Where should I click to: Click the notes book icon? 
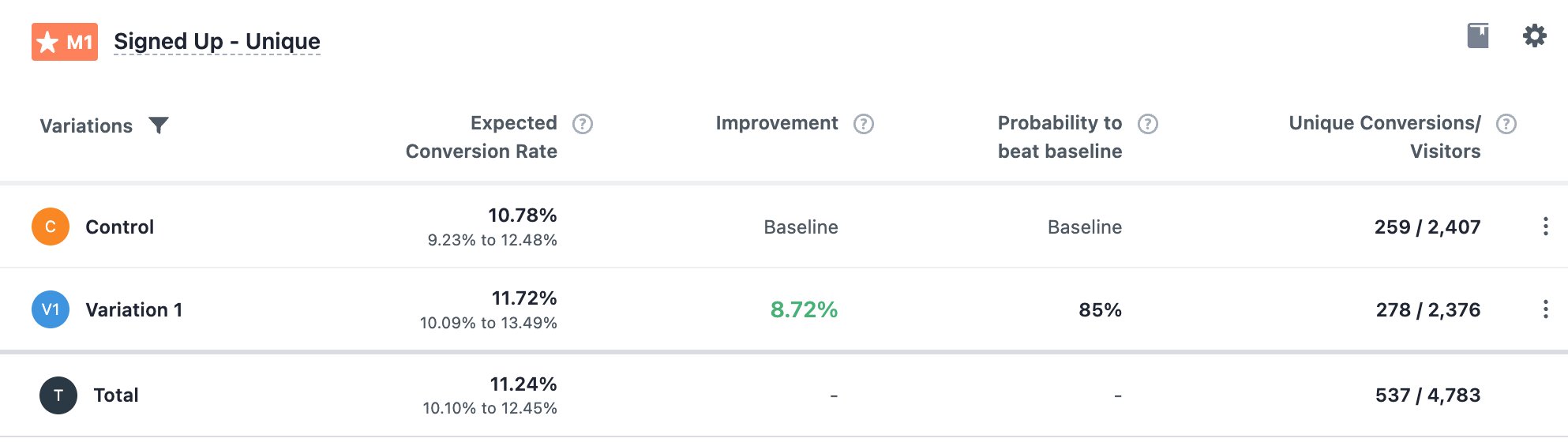click(x=1478, y=36)
